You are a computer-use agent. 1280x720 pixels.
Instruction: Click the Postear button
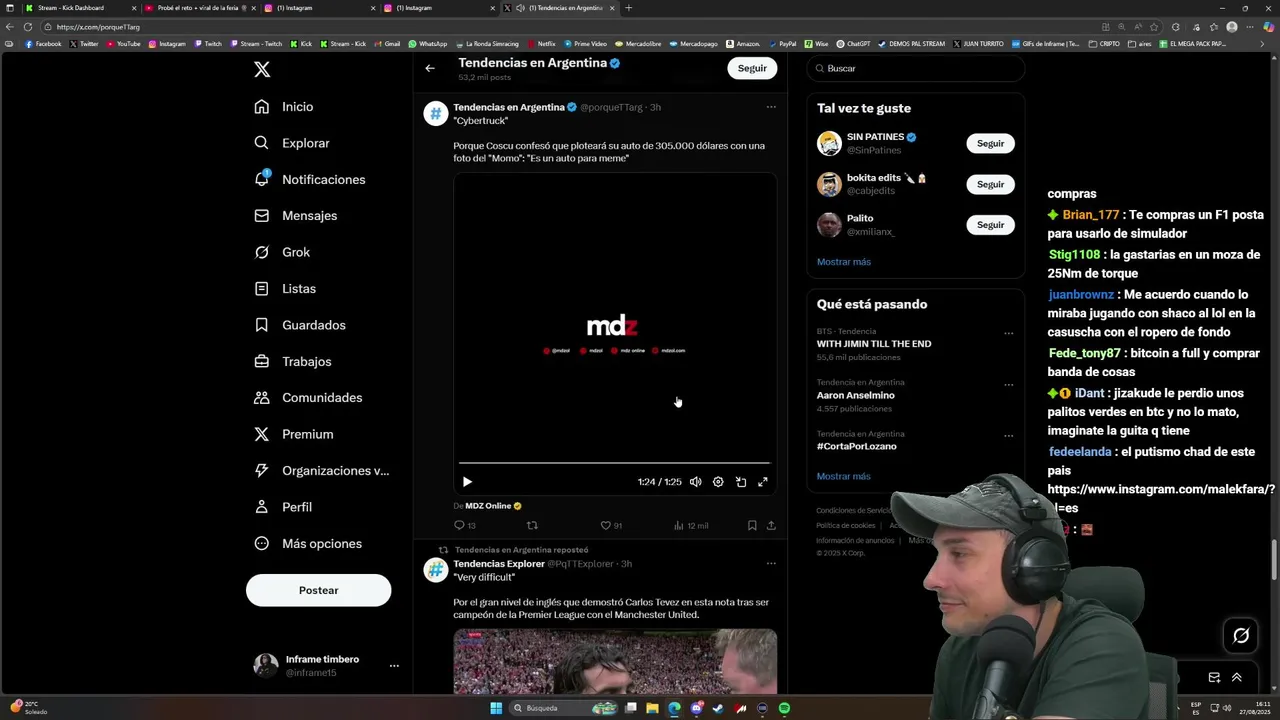pyautogui.click(x=318, y=590)
